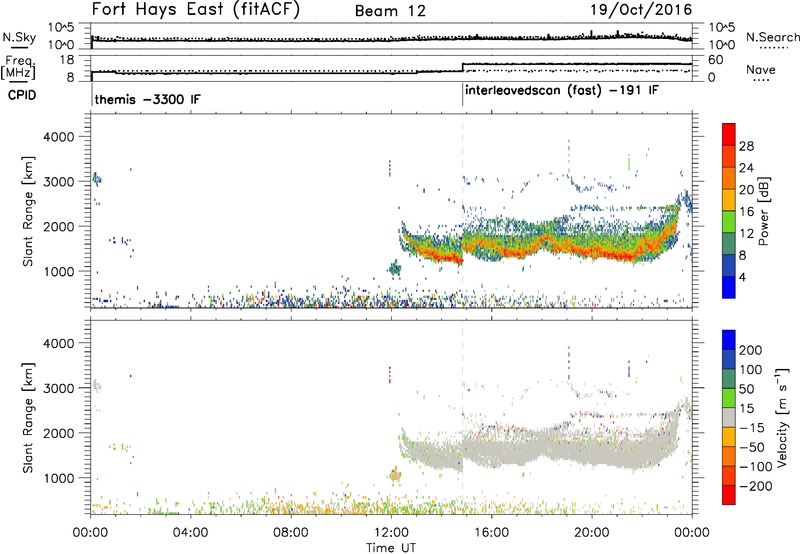This screenshot has height=554, width=800.
Task: Click the '1000' tick of the velocity panel
Action: (59, 478)
